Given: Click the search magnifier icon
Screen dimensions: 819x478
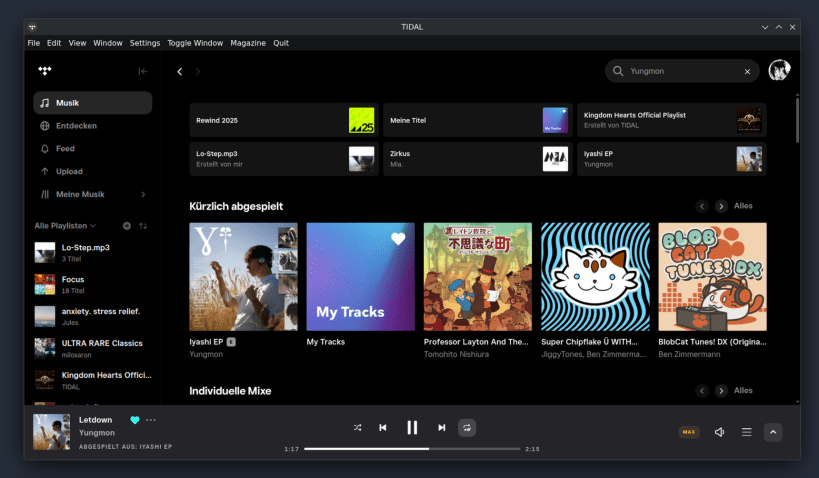Looking at the screenshot, I should pyautogui.click(x=618, y=71).
